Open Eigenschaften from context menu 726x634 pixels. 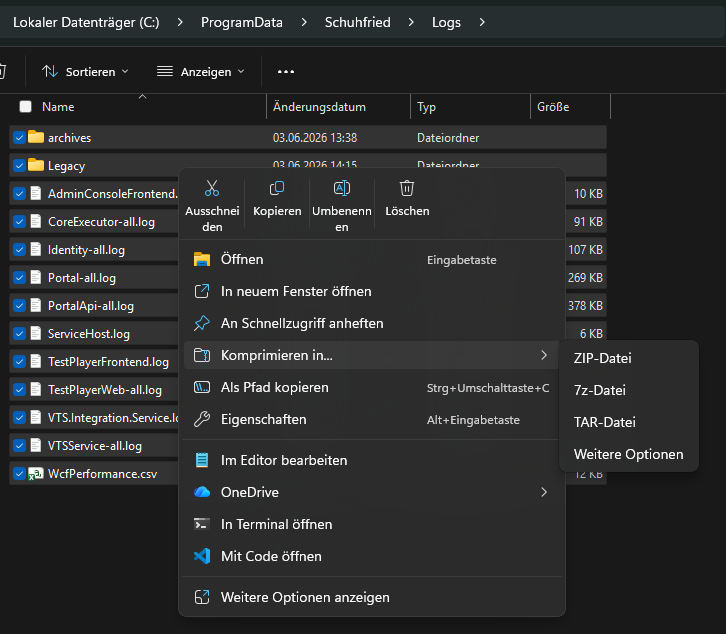pos(371,420)
